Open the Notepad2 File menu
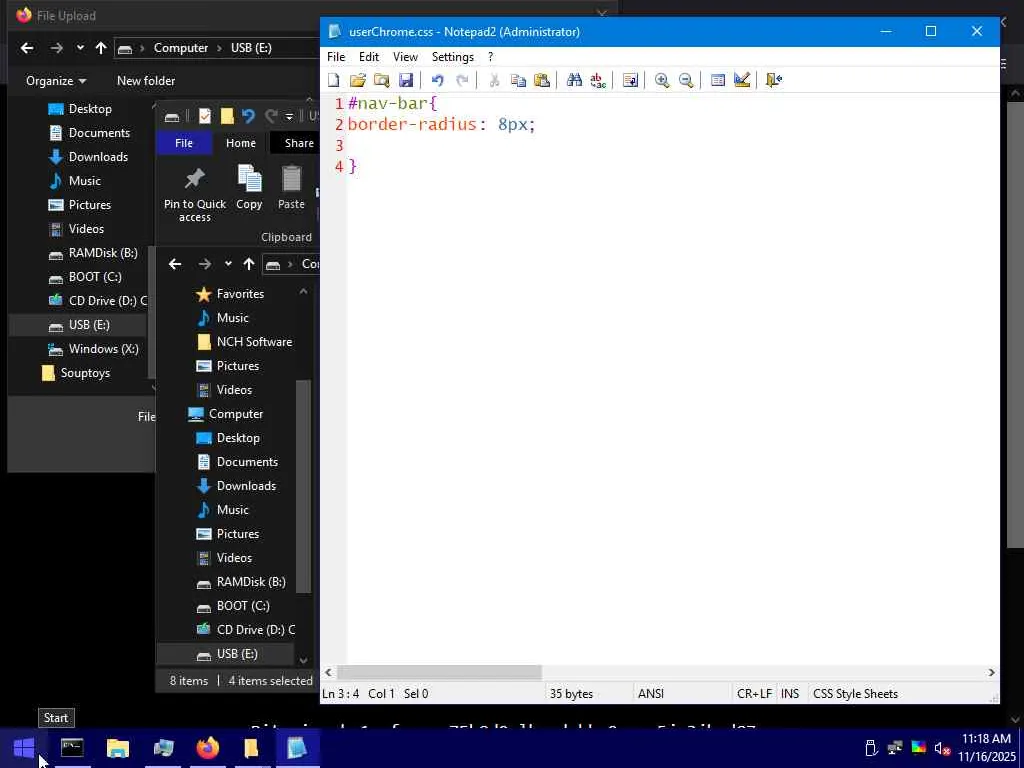The image size is (1024, 768). tap(336, 57)
